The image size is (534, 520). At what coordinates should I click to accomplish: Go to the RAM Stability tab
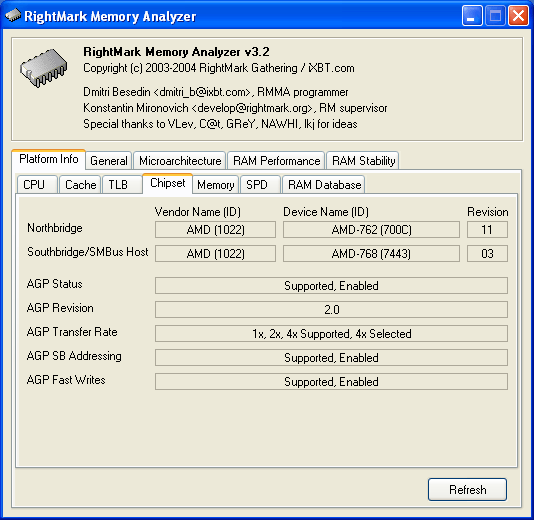click(x=363, y=160)
